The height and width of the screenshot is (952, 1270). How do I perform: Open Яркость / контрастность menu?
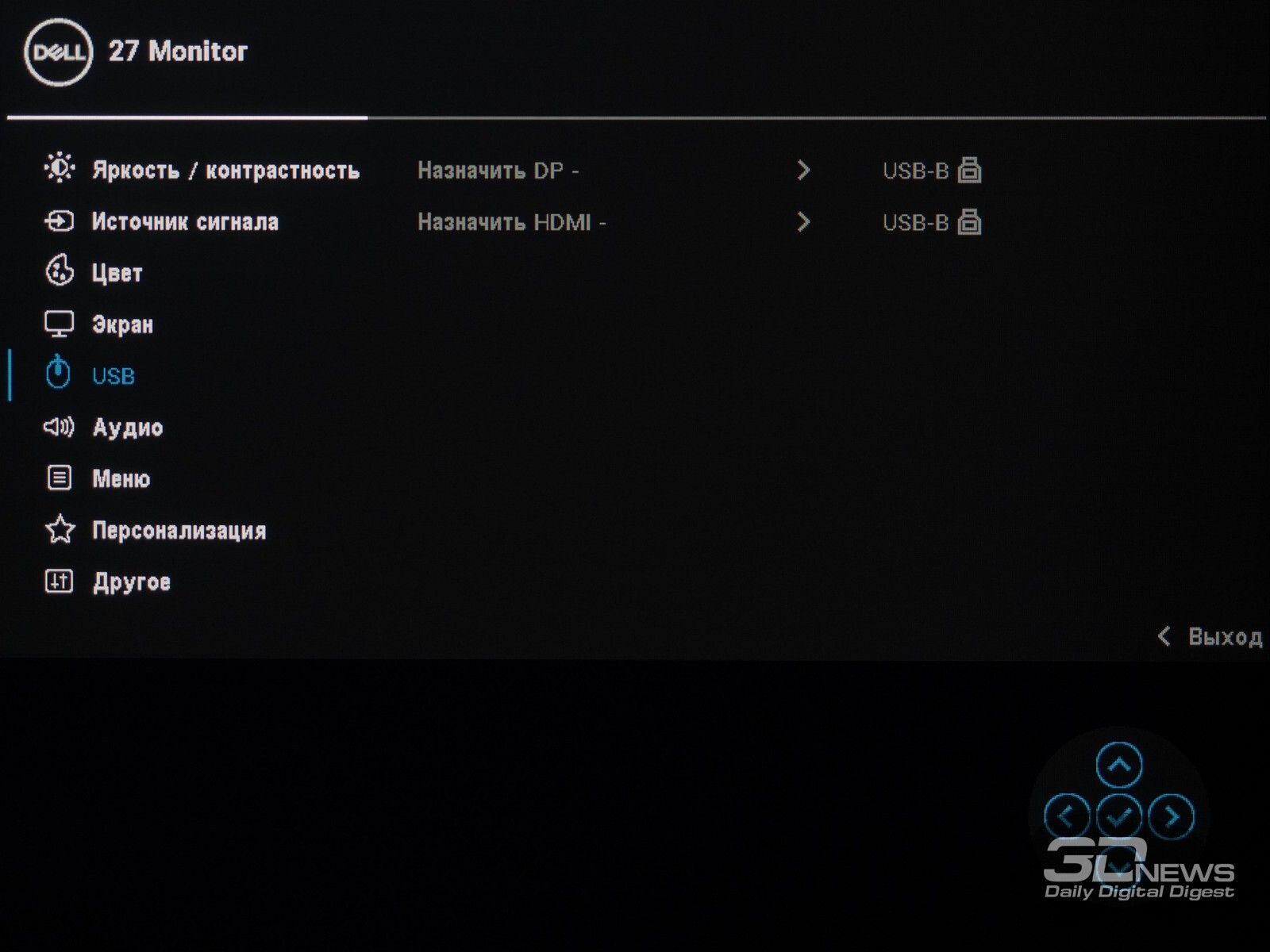pyautogui.click(x=225, y=170)
